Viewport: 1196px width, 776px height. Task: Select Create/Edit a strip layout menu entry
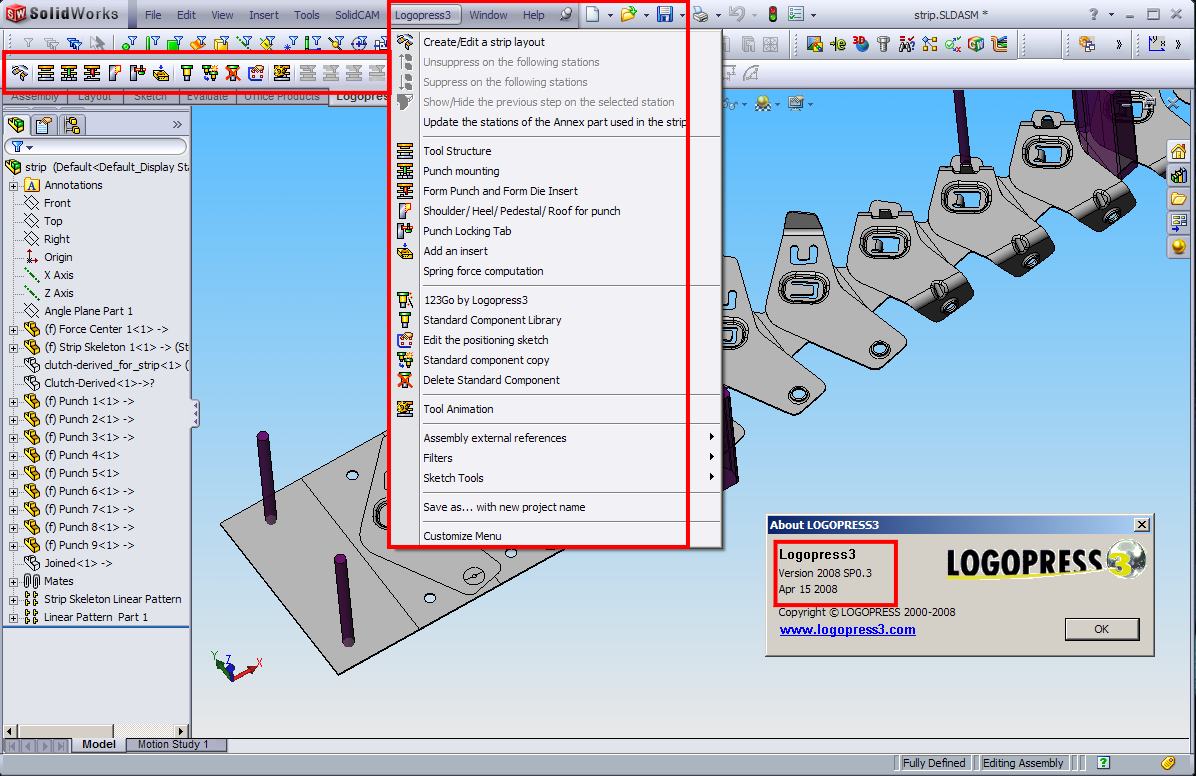point(555,42)
